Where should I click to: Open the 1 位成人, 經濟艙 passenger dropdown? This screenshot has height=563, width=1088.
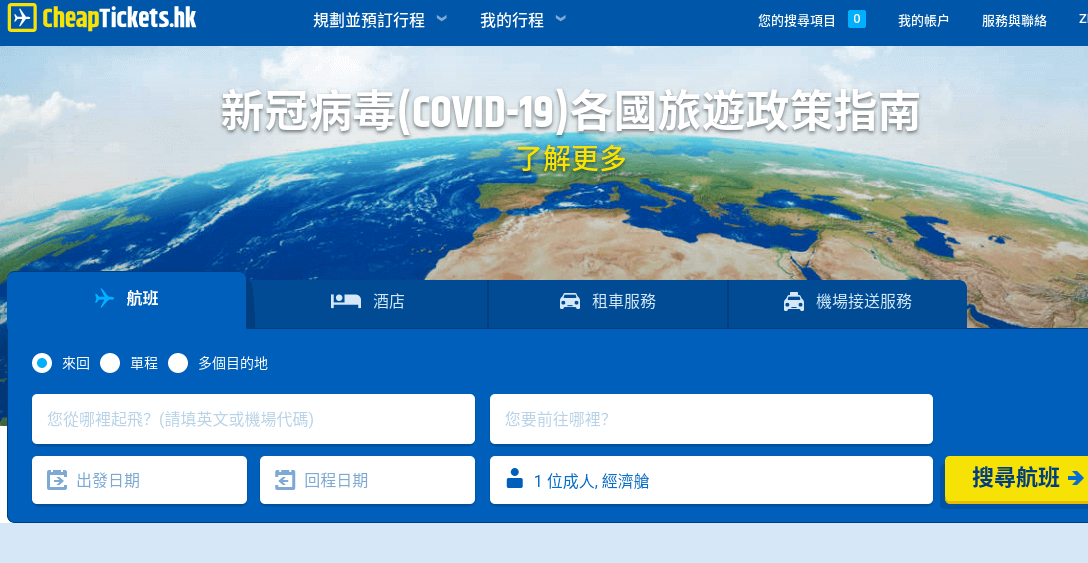click(x=711, y=480)
